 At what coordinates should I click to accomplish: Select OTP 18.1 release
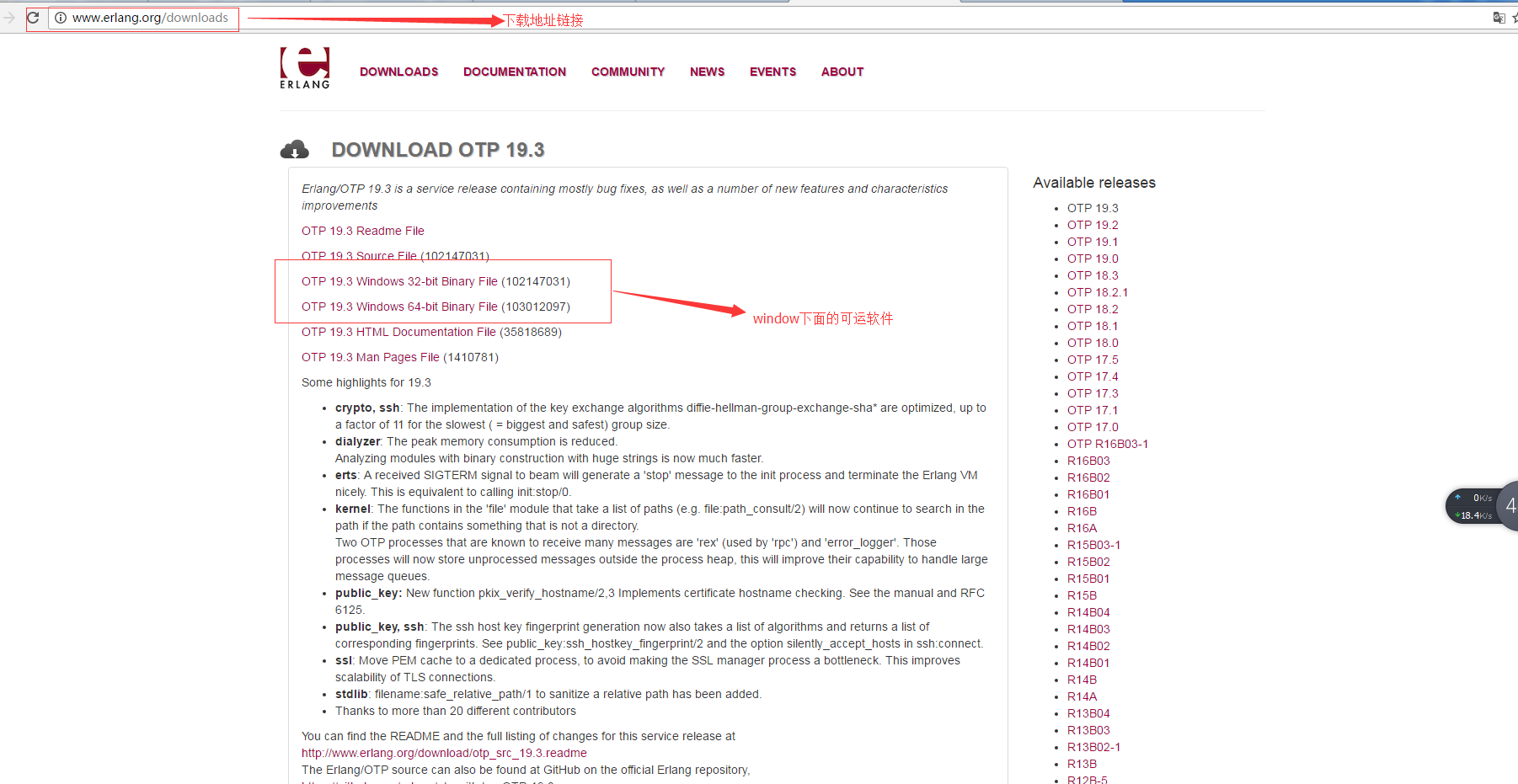(x=1093, y=326)
